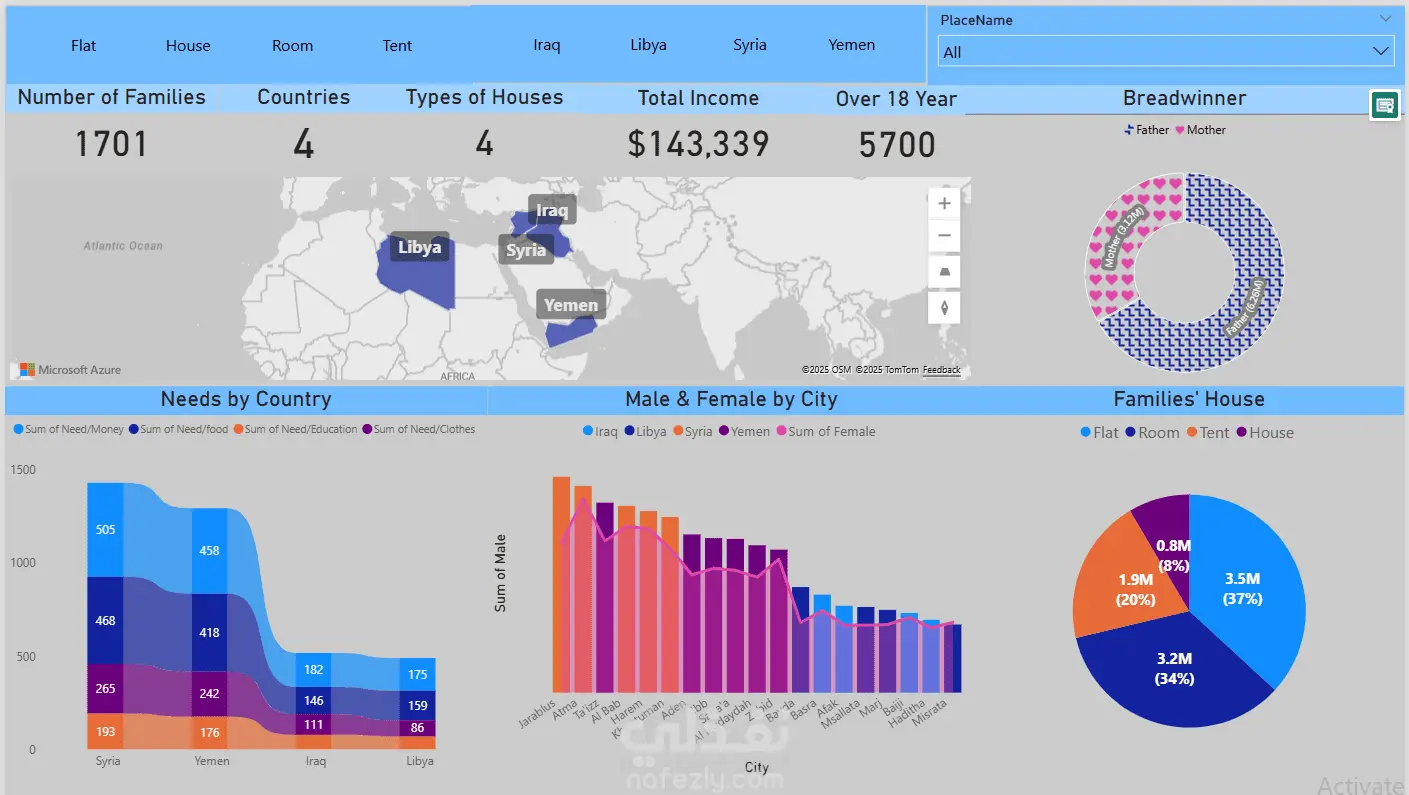The image size is (1409, 795).
Task: Zoom out on the map
Action: coord(944,237)
